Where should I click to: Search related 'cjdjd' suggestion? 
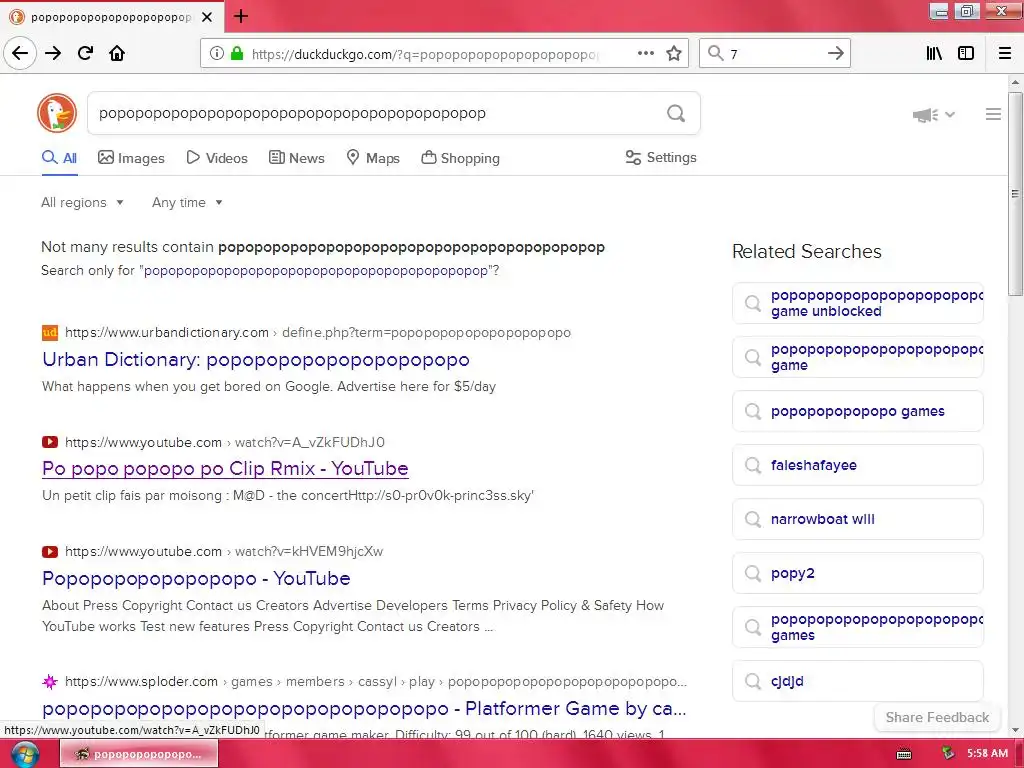coord(857,681)
